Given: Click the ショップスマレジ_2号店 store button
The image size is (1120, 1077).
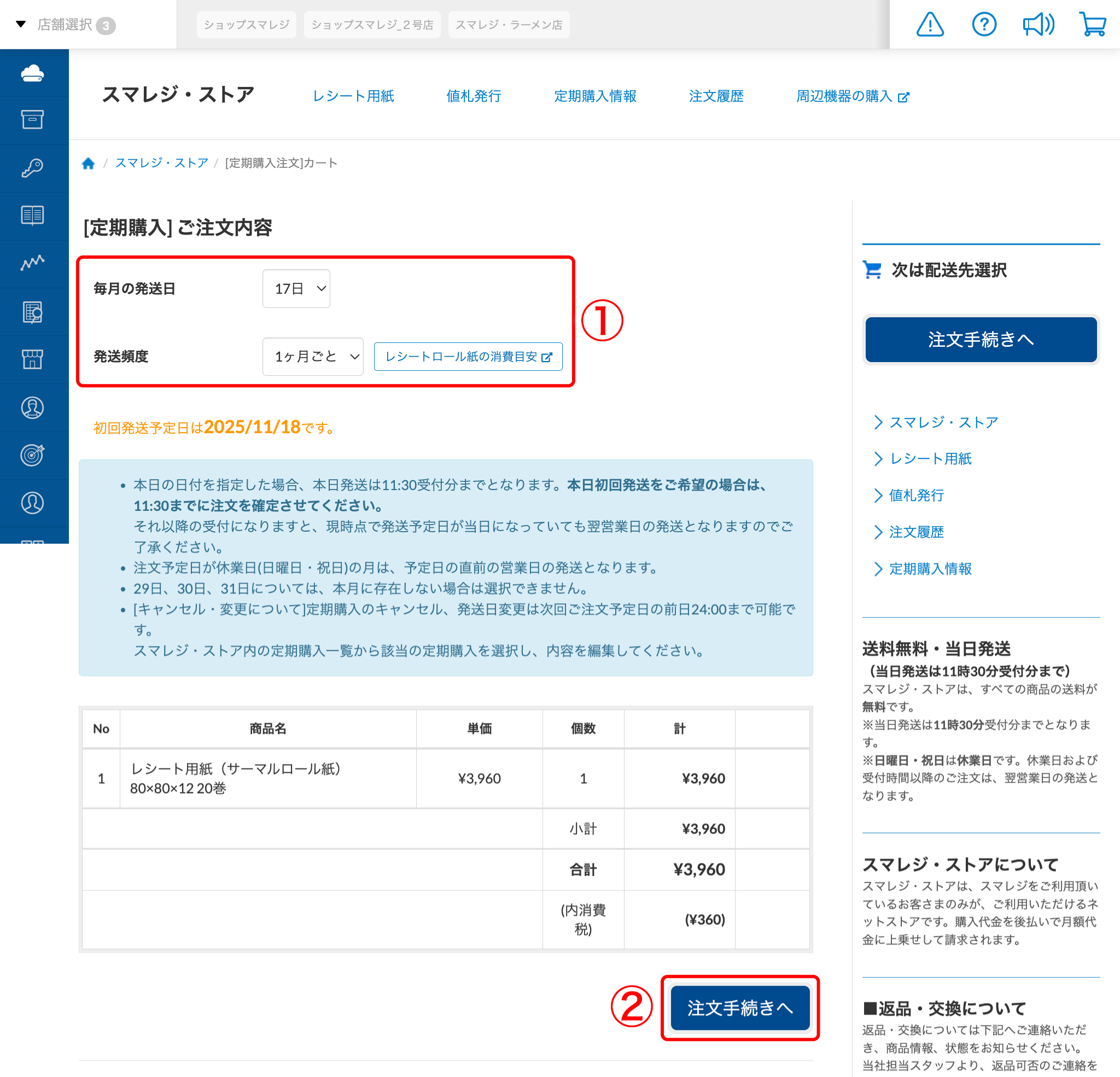Looking at the screenshot, I should click(x=372, y=24).
